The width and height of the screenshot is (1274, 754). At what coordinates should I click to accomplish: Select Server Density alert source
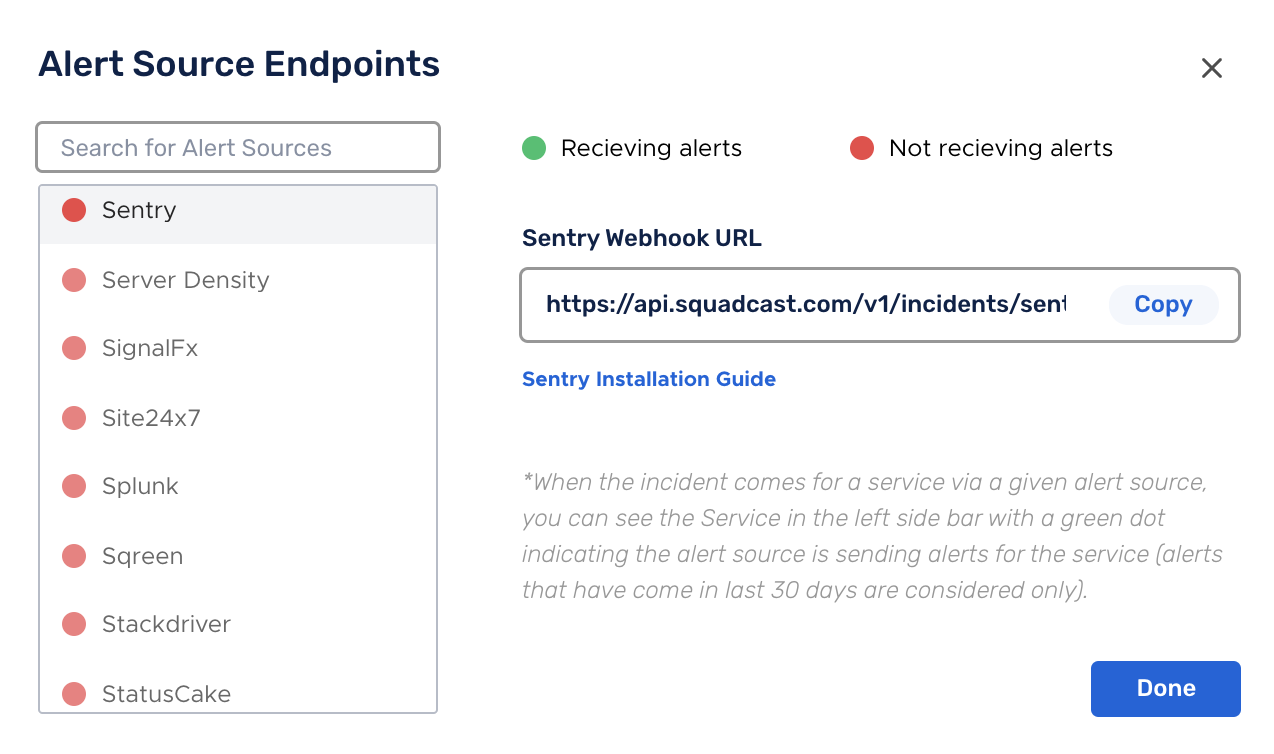pos(238,280)
